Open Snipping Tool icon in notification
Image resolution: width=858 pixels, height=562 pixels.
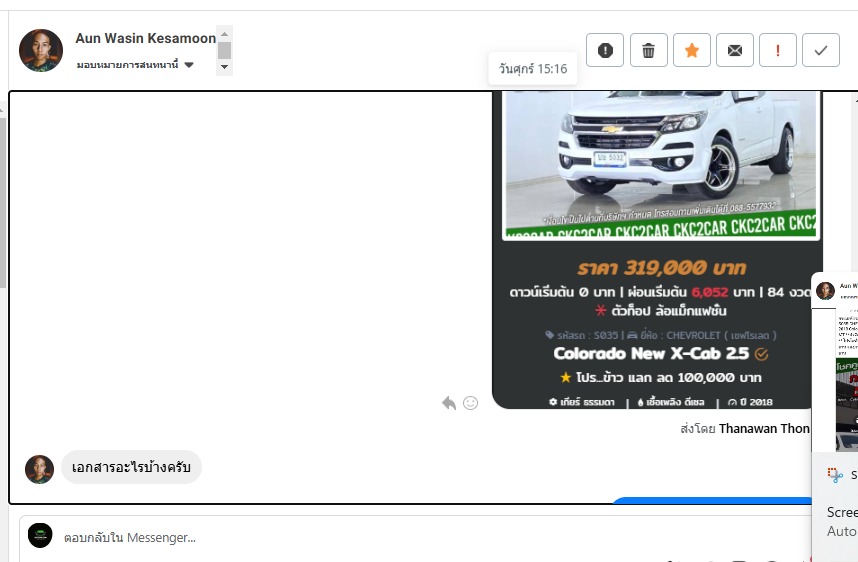[835, 475]
